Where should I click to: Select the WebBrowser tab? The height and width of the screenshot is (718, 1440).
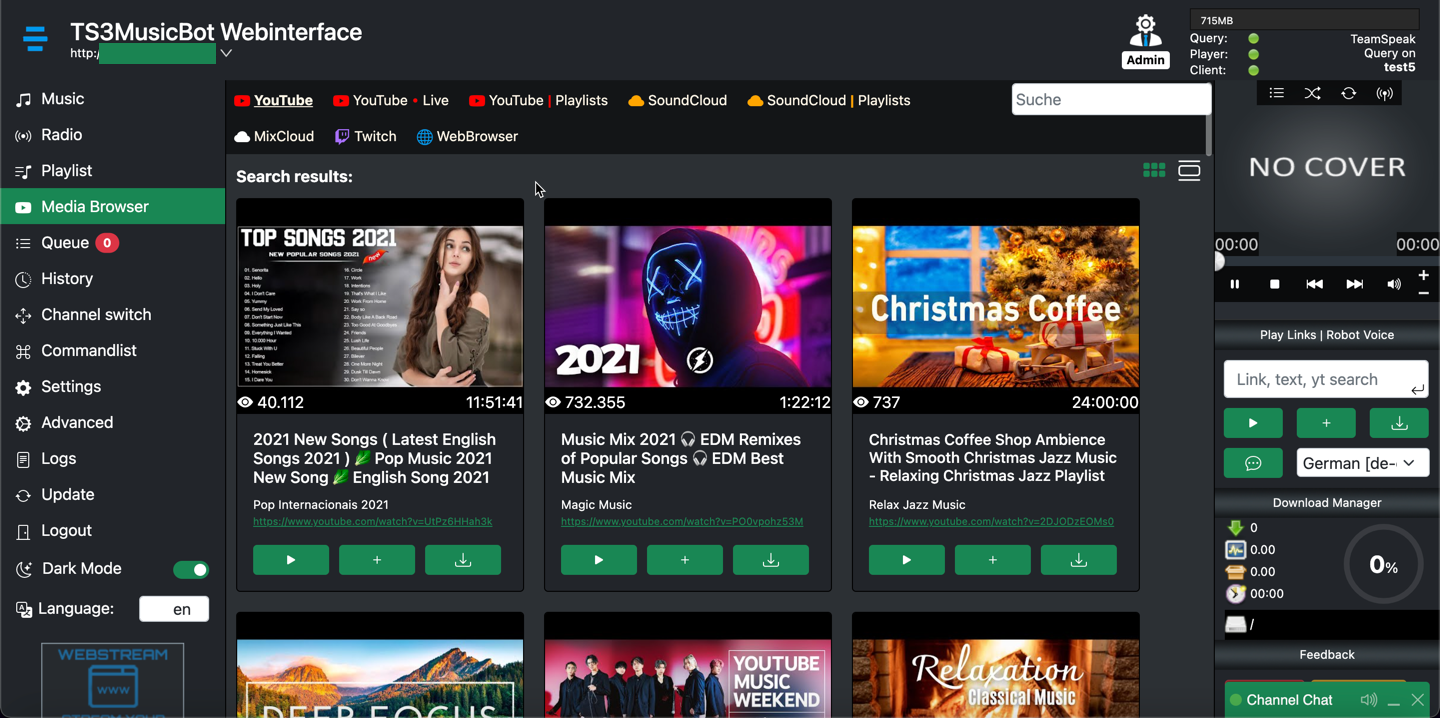coord(467,137)
